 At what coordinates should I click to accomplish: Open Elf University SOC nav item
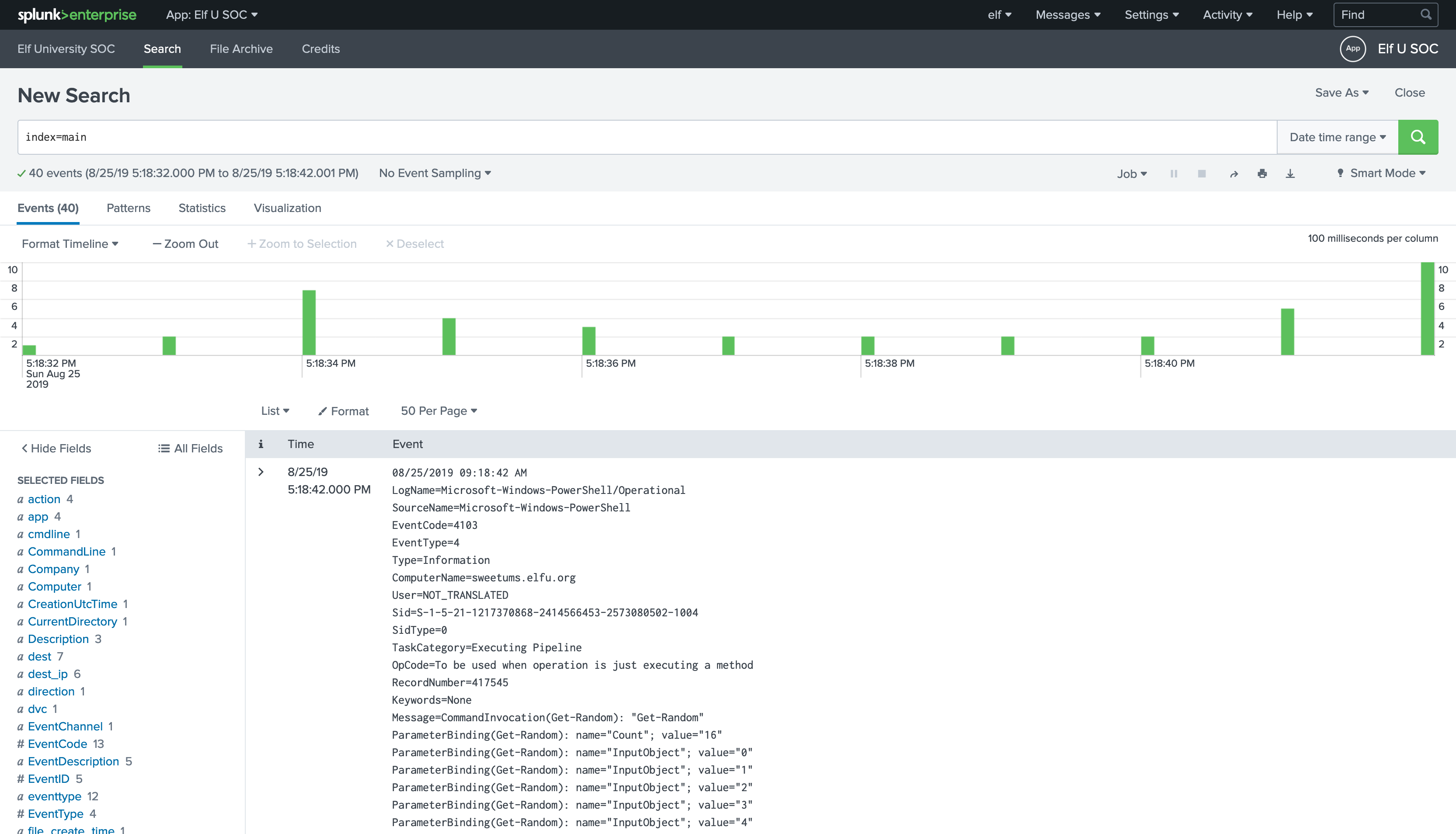pos(66,49)
